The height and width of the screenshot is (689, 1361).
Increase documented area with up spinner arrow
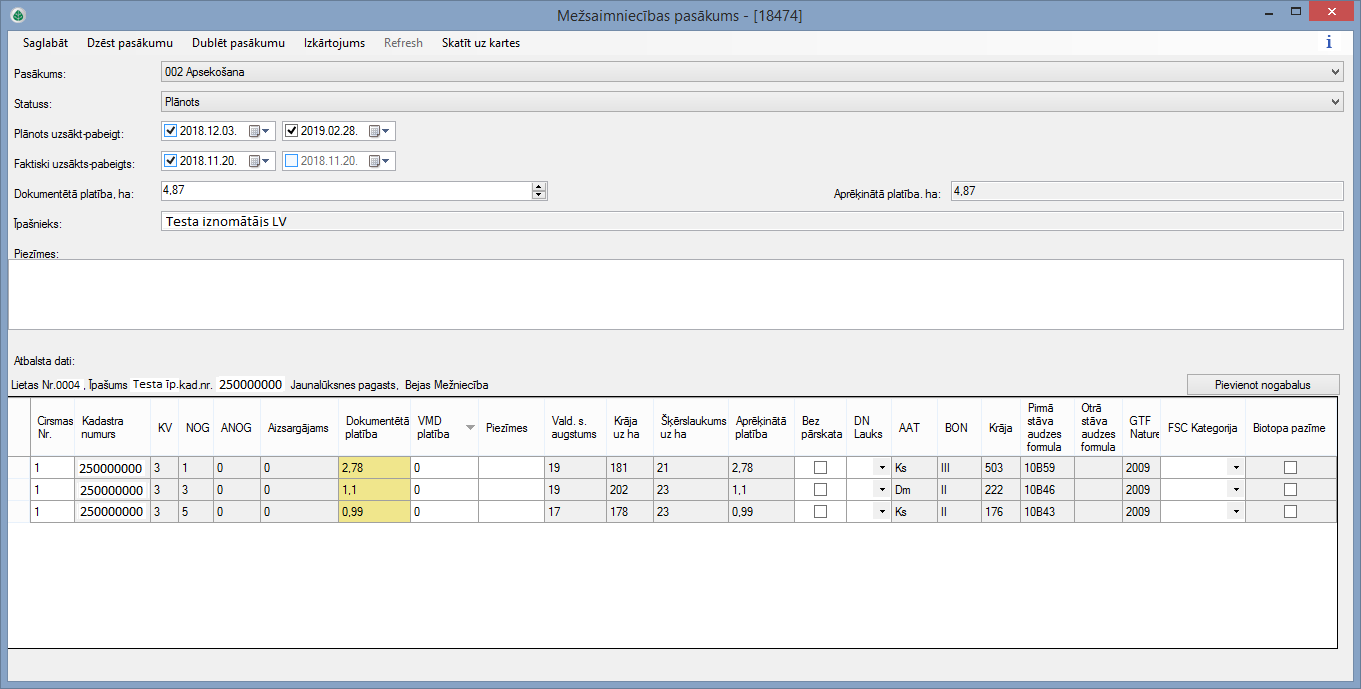(x=539, y=187)
